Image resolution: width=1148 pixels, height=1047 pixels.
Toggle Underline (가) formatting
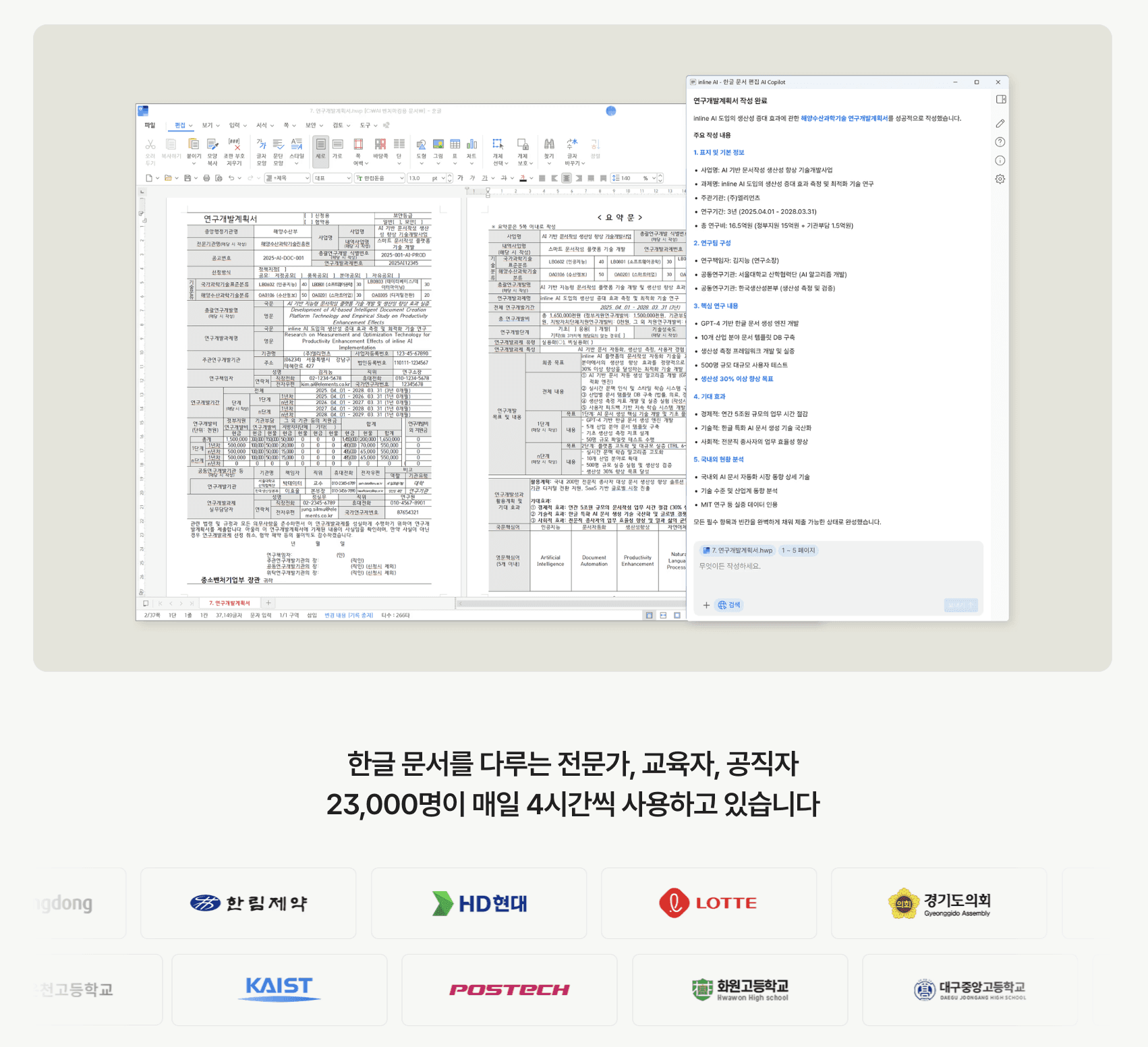pyautogui.click(x=484, y=178)
